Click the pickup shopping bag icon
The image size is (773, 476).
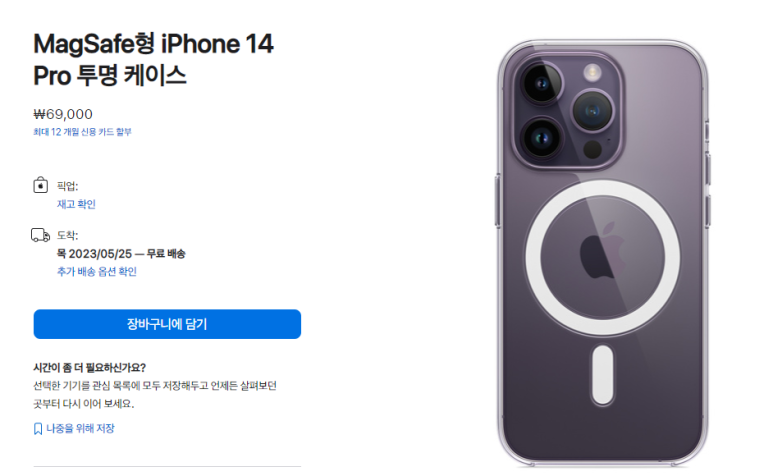[x=40, y=185]
